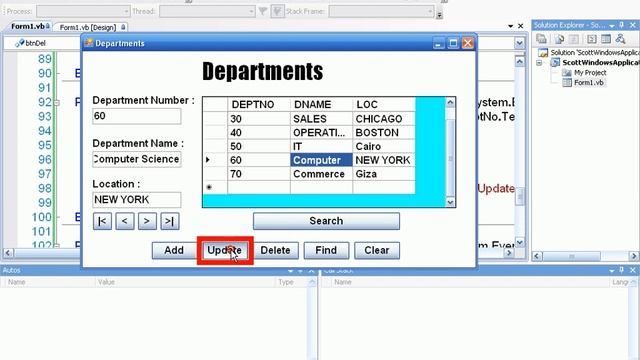640x360 pixels.
Task: Go to last record with >| button
Action: 169,221
